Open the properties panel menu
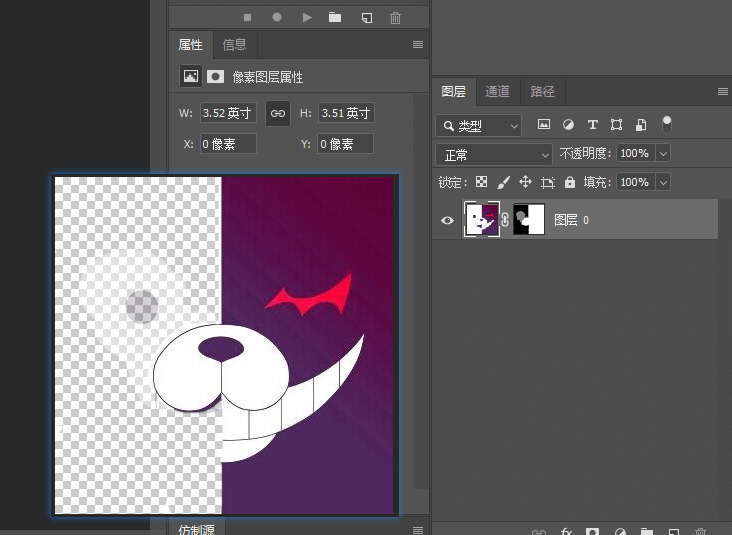 [418, 45]
